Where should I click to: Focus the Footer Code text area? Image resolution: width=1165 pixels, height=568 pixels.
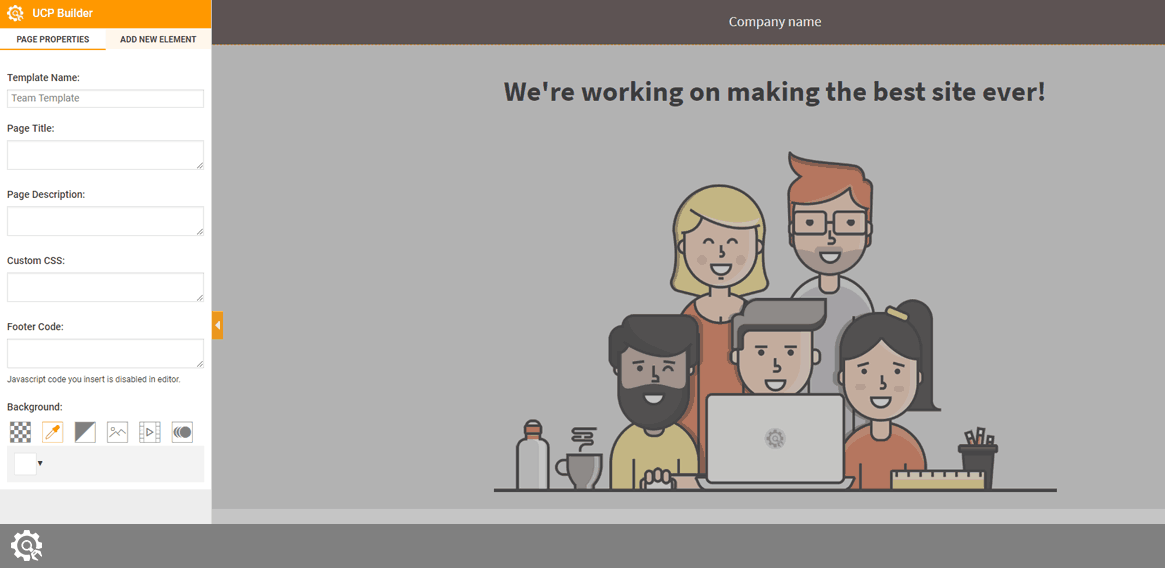coord(105,353)
